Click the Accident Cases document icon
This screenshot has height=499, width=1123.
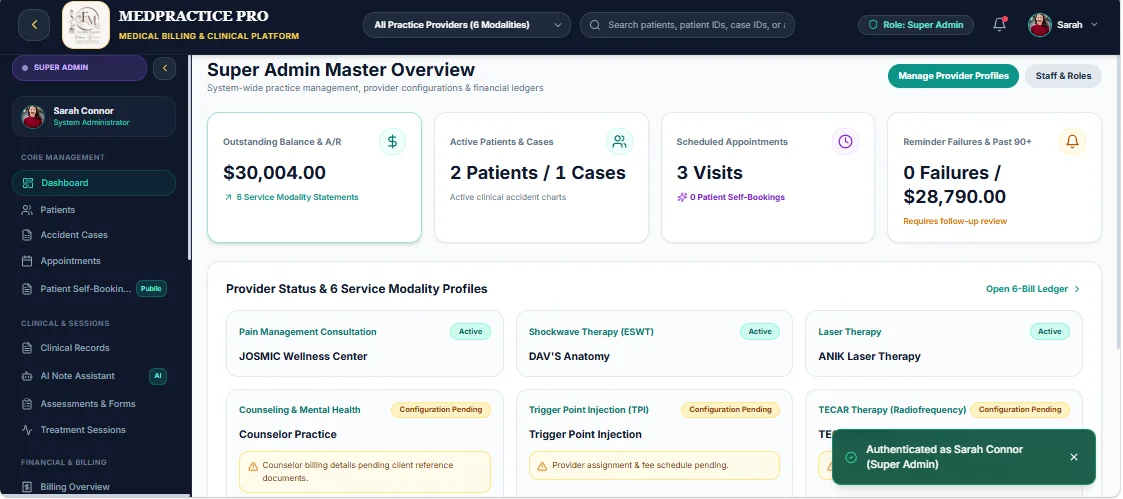tap(27, 235)
